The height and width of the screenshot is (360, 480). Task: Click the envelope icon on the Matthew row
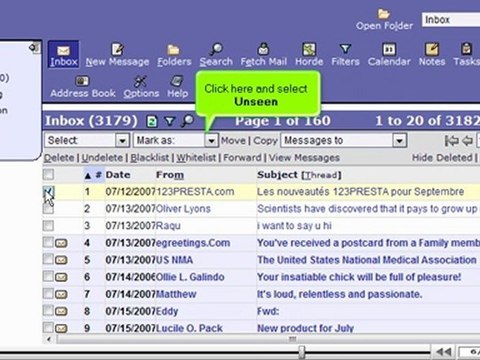(61, 295)
